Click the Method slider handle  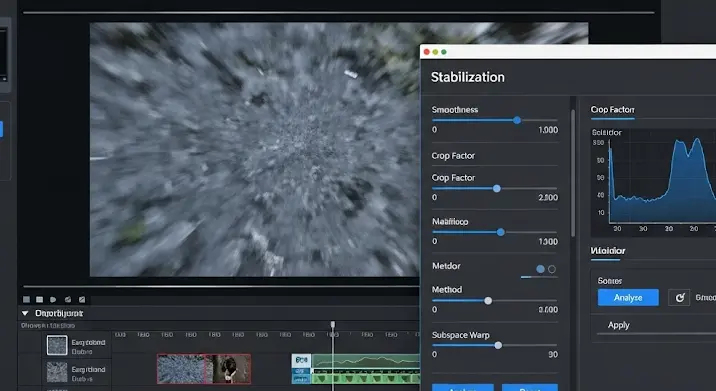pyautogui.click(x=488, y=301)
